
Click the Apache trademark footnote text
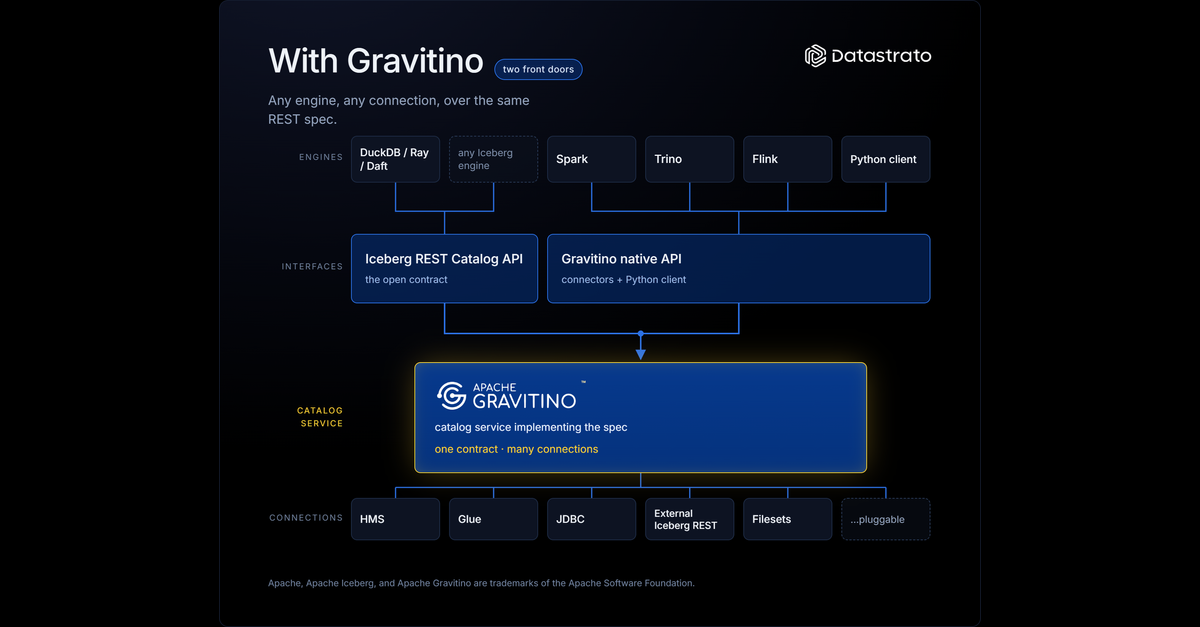click(x=481, y=583)
